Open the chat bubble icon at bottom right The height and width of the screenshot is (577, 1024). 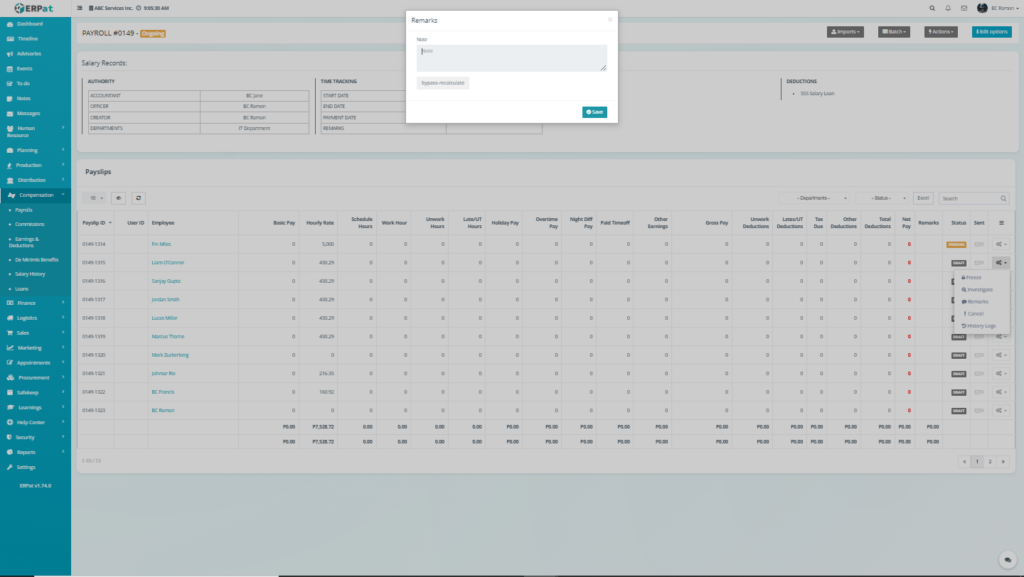[x=1007, y=559]
